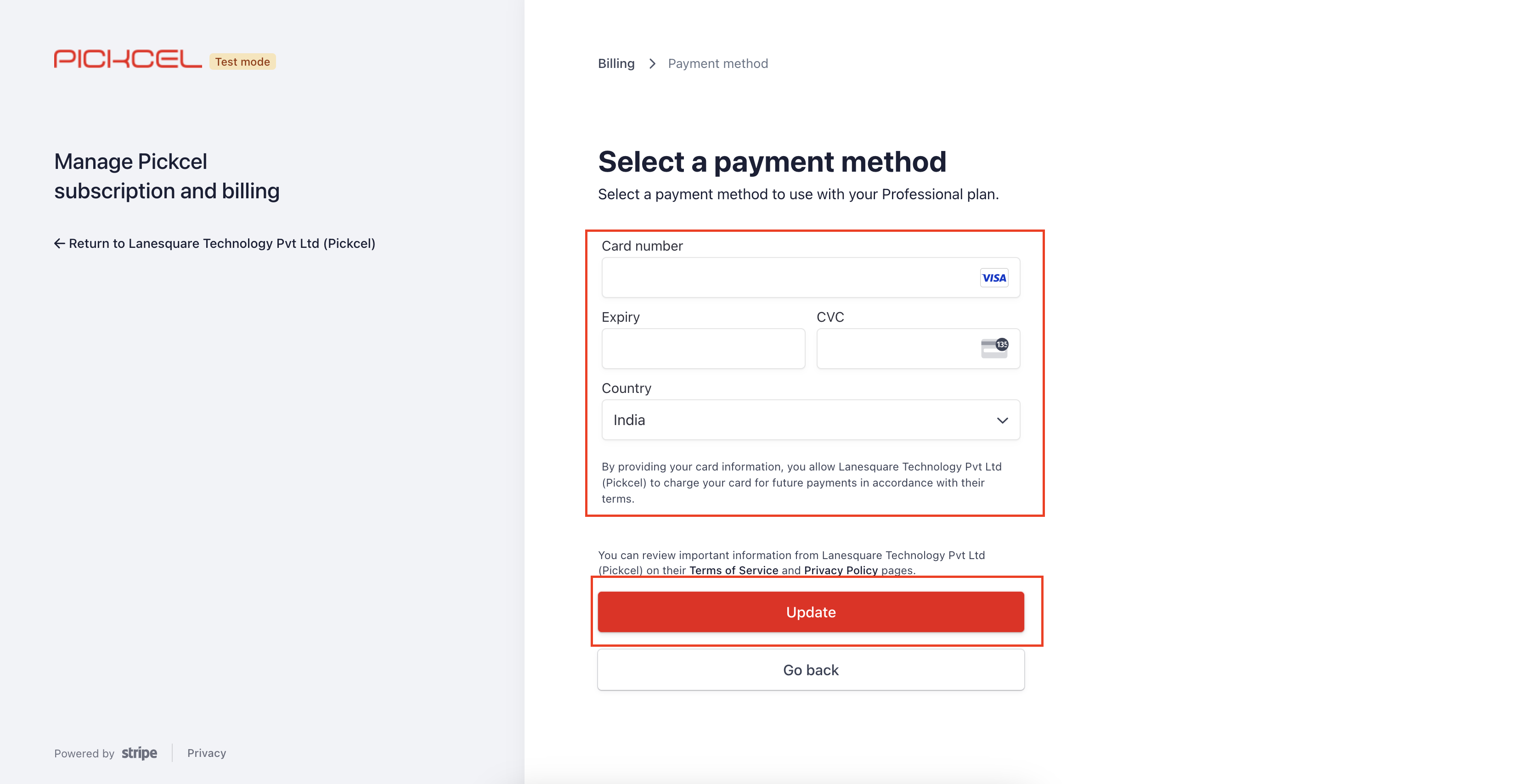Open the Country dropdown showing India
Image resolution: width=1535 pixels, height=784 pixels.
coord(810,420)
